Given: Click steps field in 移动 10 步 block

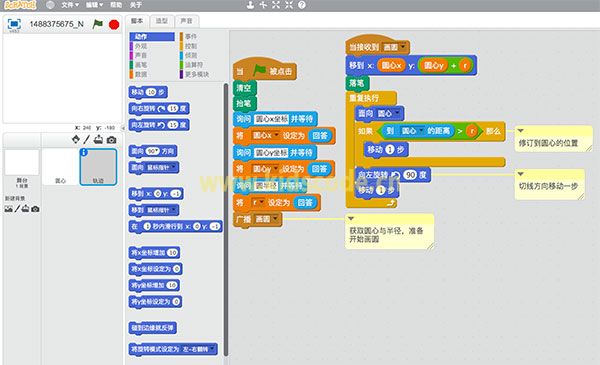Looking at the screenshot, I should pos(152,92).
